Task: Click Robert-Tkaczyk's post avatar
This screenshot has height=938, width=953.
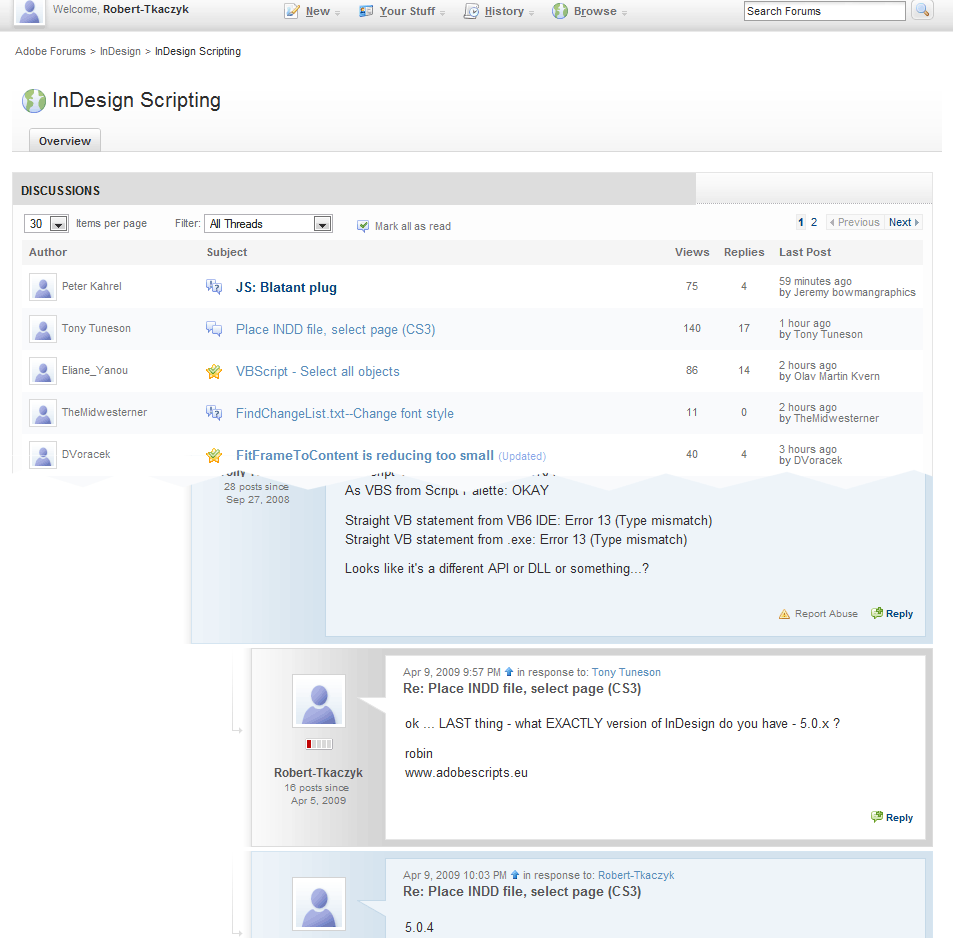Action: (319, 701)
